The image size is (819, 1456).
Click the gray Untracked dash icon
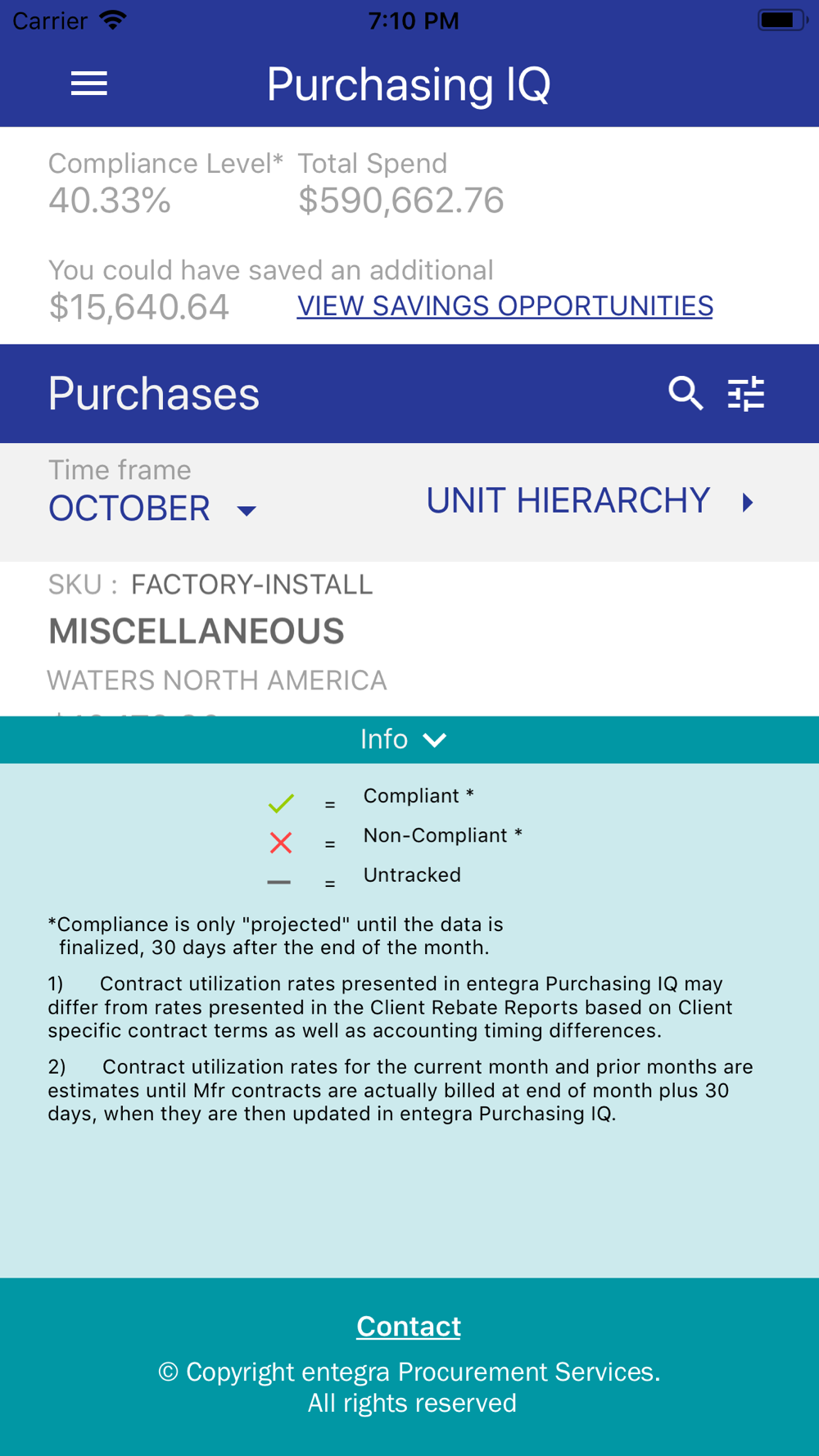[279, 882]
